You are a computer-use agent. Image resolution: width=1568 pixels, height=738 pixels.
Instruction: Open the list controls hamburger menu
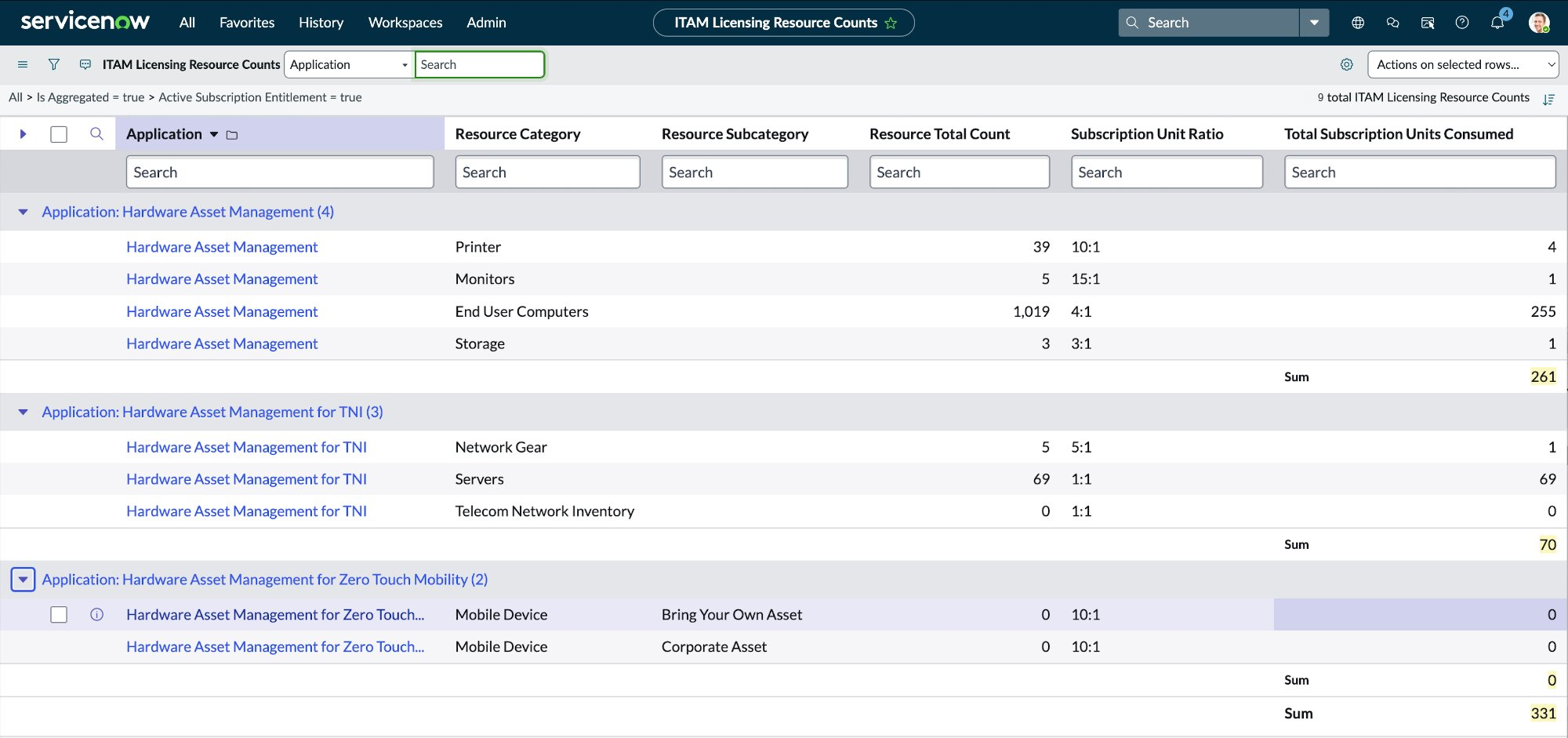23,64
